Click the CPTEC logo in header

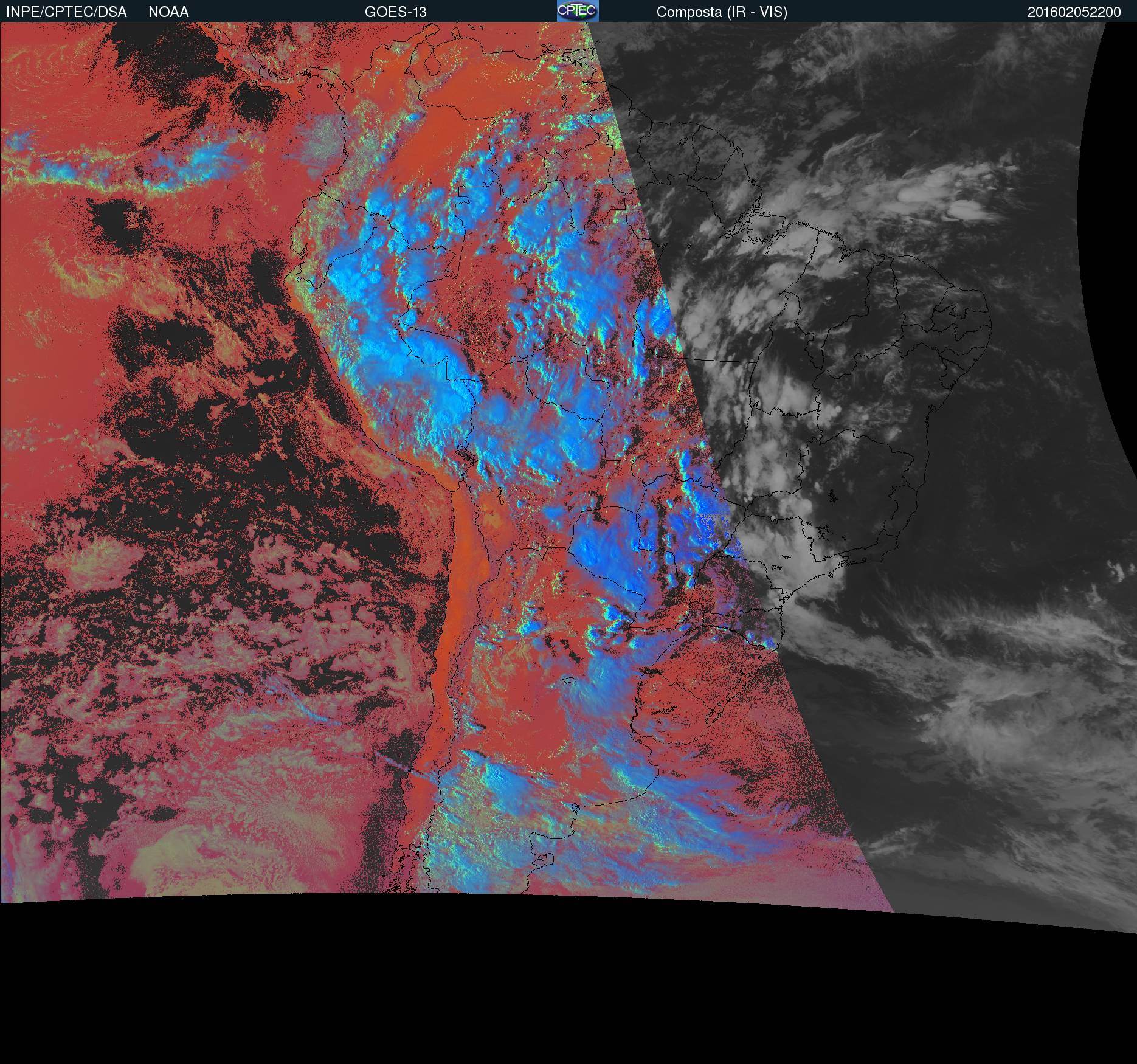coord(578,11)
